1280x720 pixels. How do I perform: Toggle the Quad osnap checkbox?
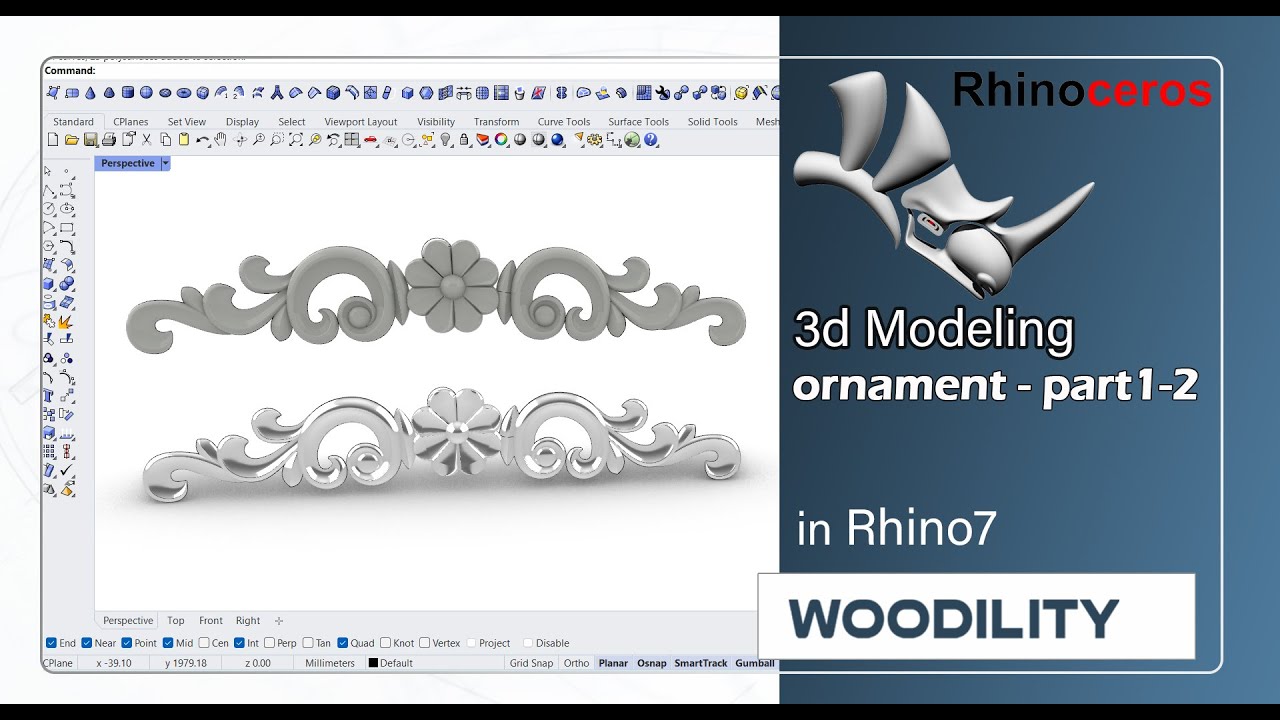click(x=343, y=643)
